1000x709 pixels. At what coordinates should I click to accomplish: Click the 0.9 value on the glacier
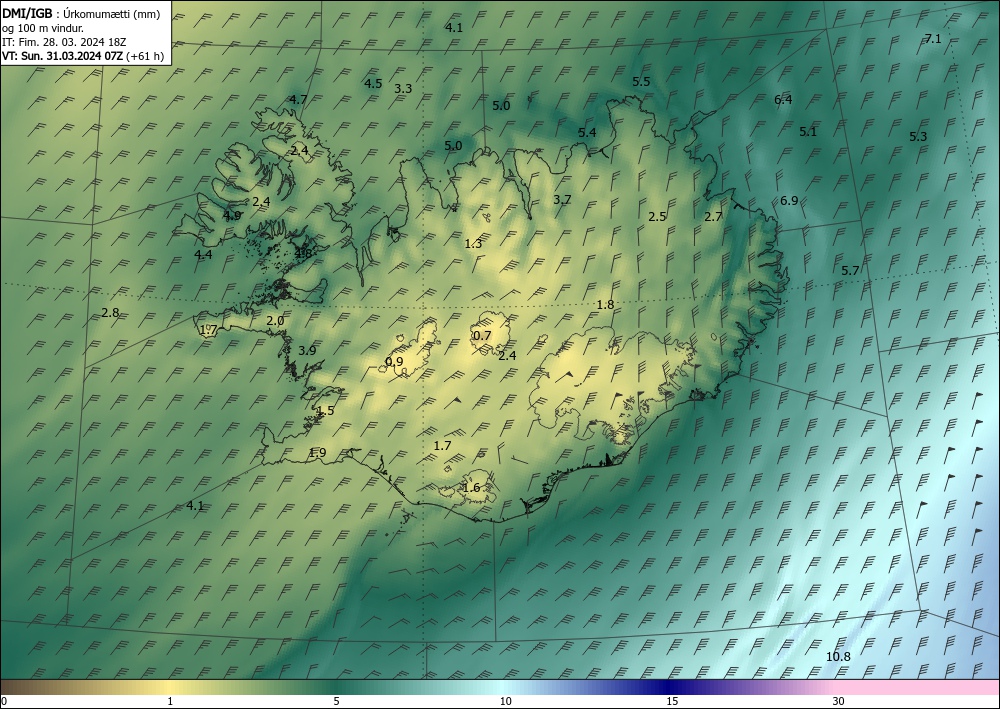tap(394, 362)
